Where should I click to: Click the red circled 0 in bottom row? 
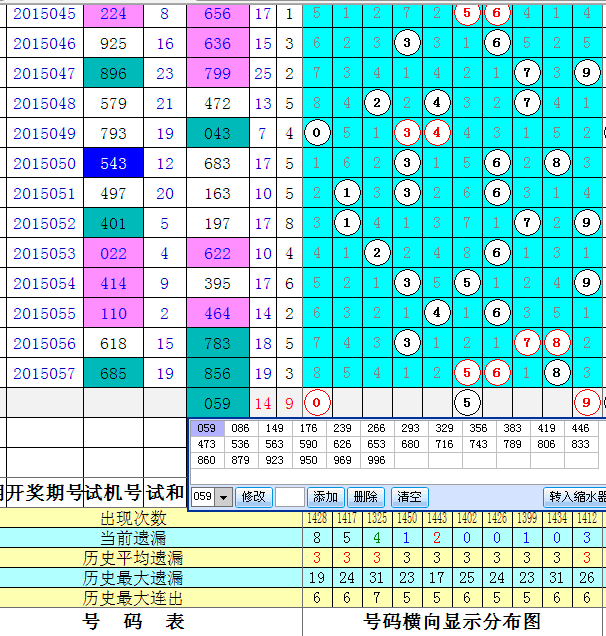click(x=317, y=403)
